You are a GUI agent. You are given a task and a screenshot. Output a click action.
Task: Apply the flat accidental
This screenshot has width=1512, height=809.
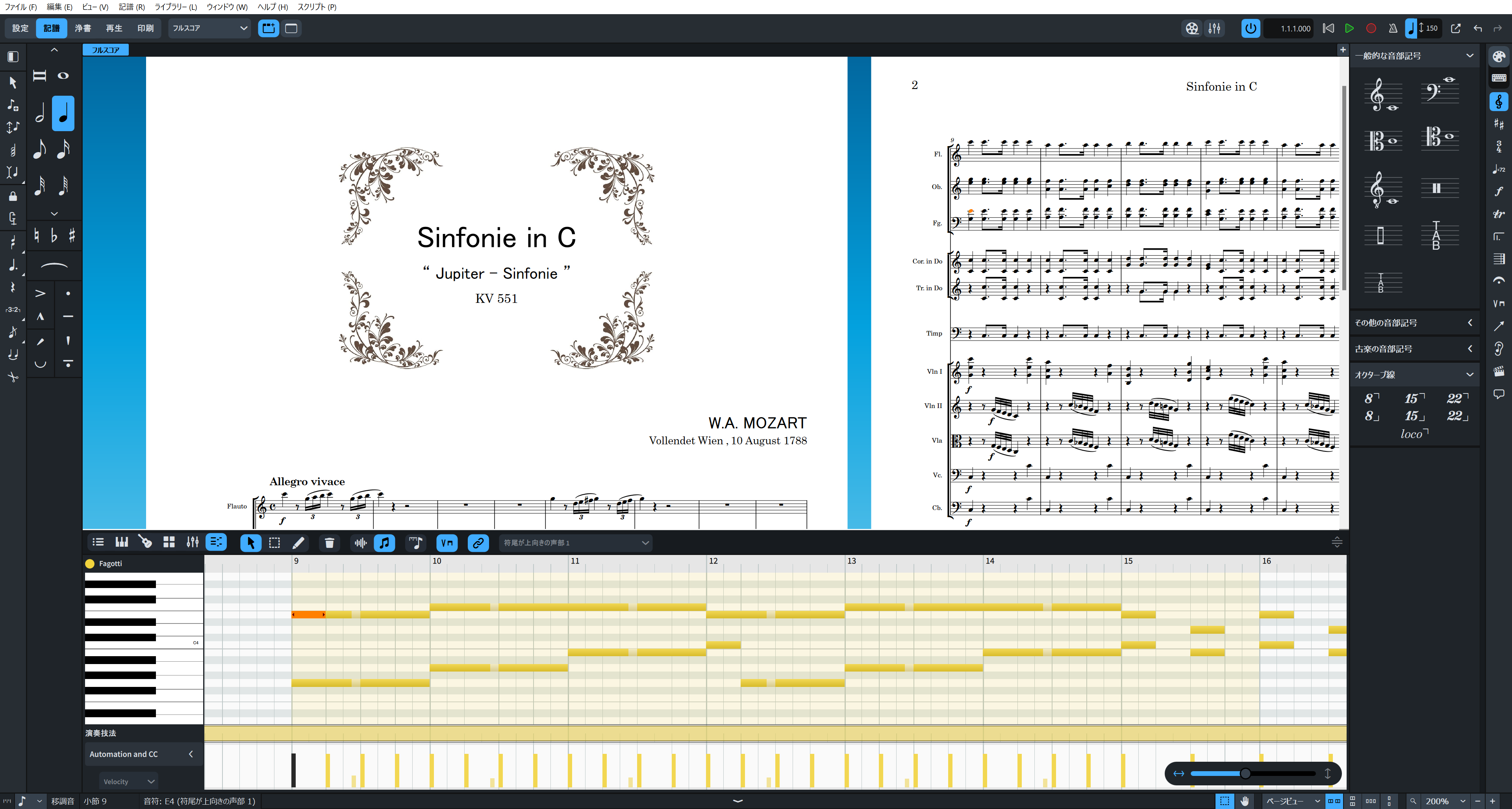pos(54,236)
